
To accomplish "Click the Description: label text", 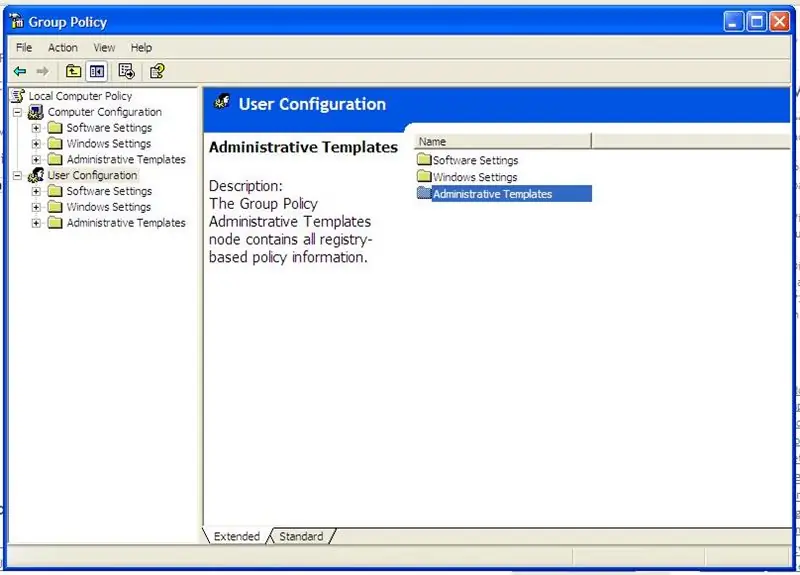I will click(245, 186).
